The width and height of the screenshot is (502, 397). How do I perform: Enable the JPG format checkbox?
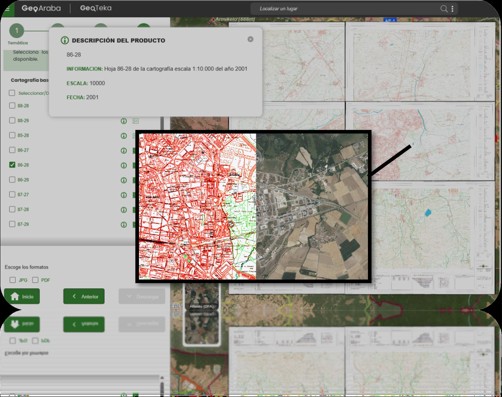[x=12, y=280]
